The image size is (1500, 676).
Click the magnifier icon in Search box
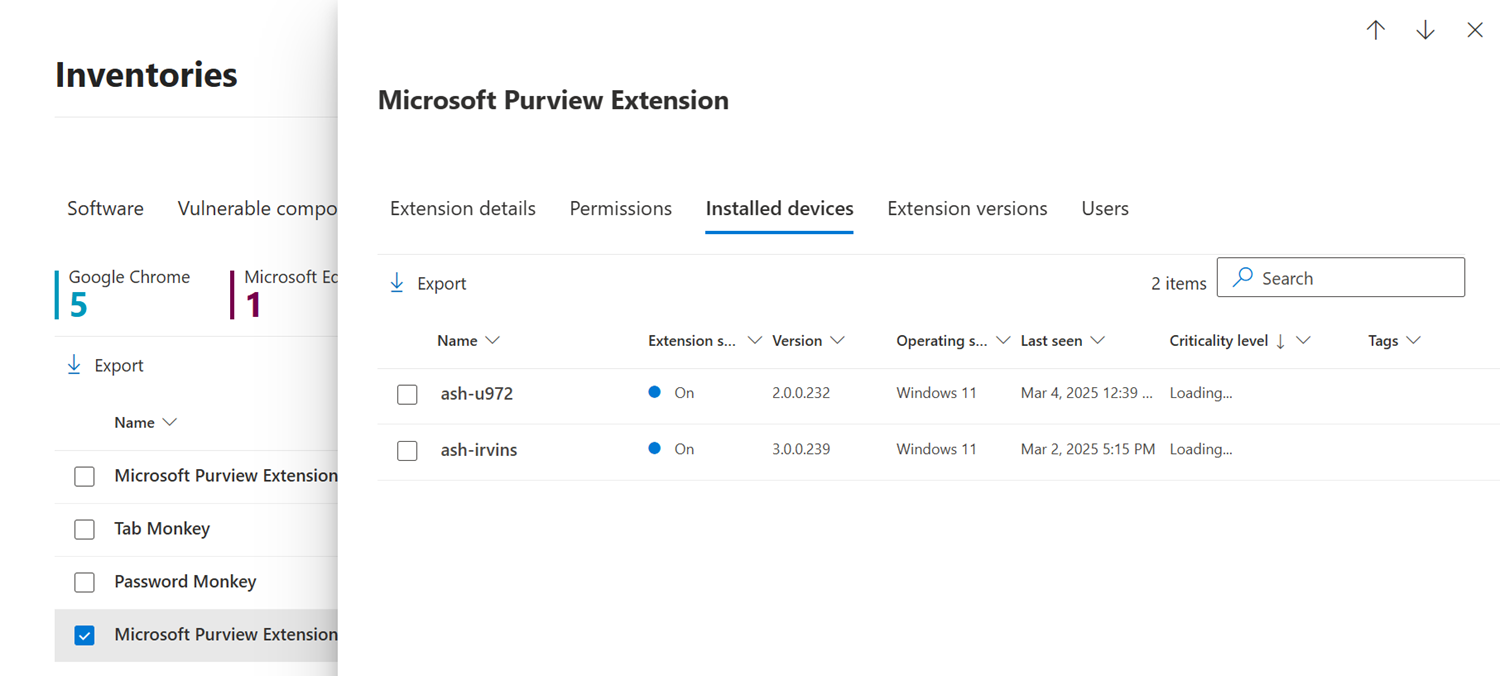(1242, 278)
